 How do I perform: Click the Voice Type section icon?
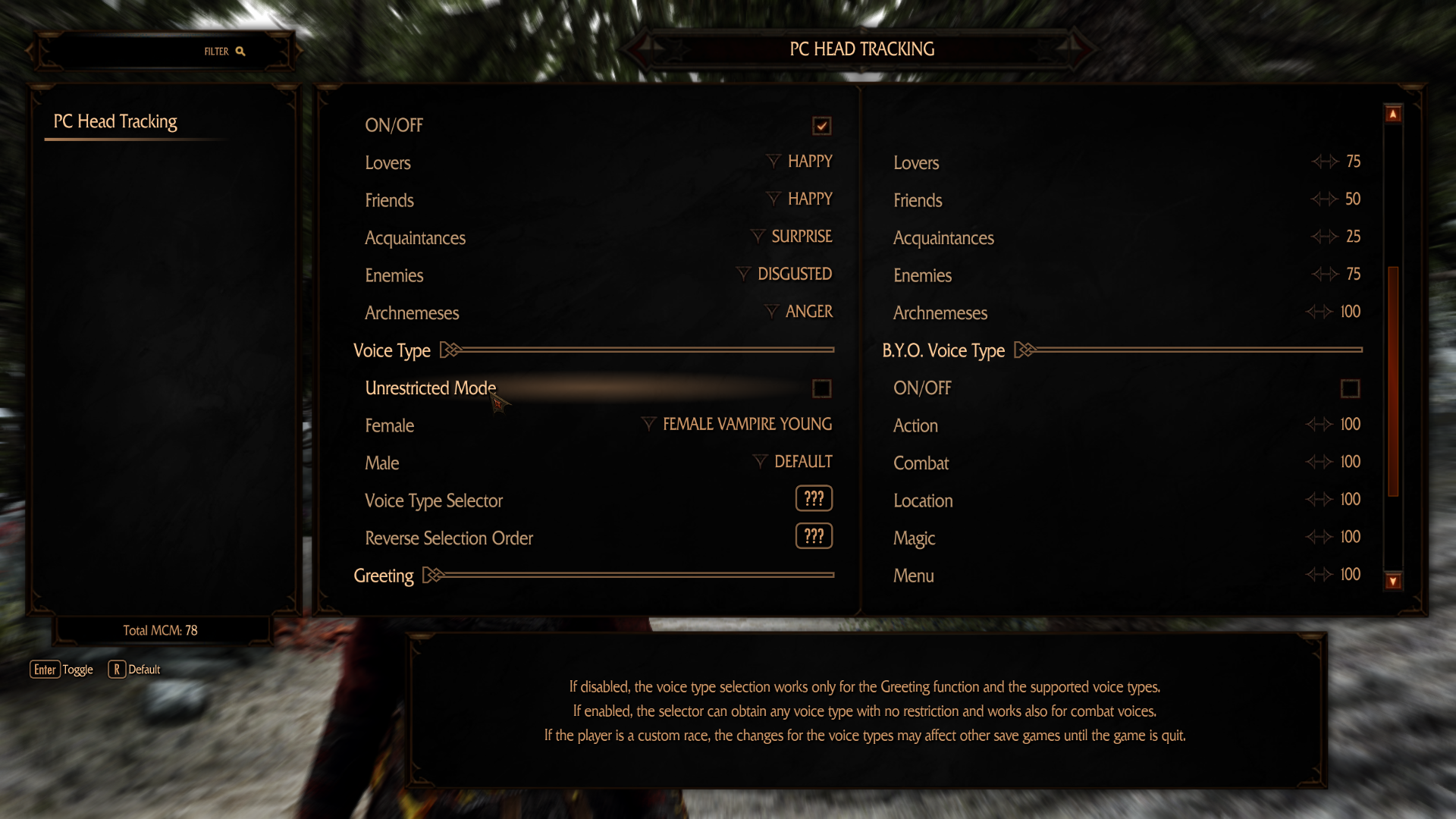tap(451, 350)
